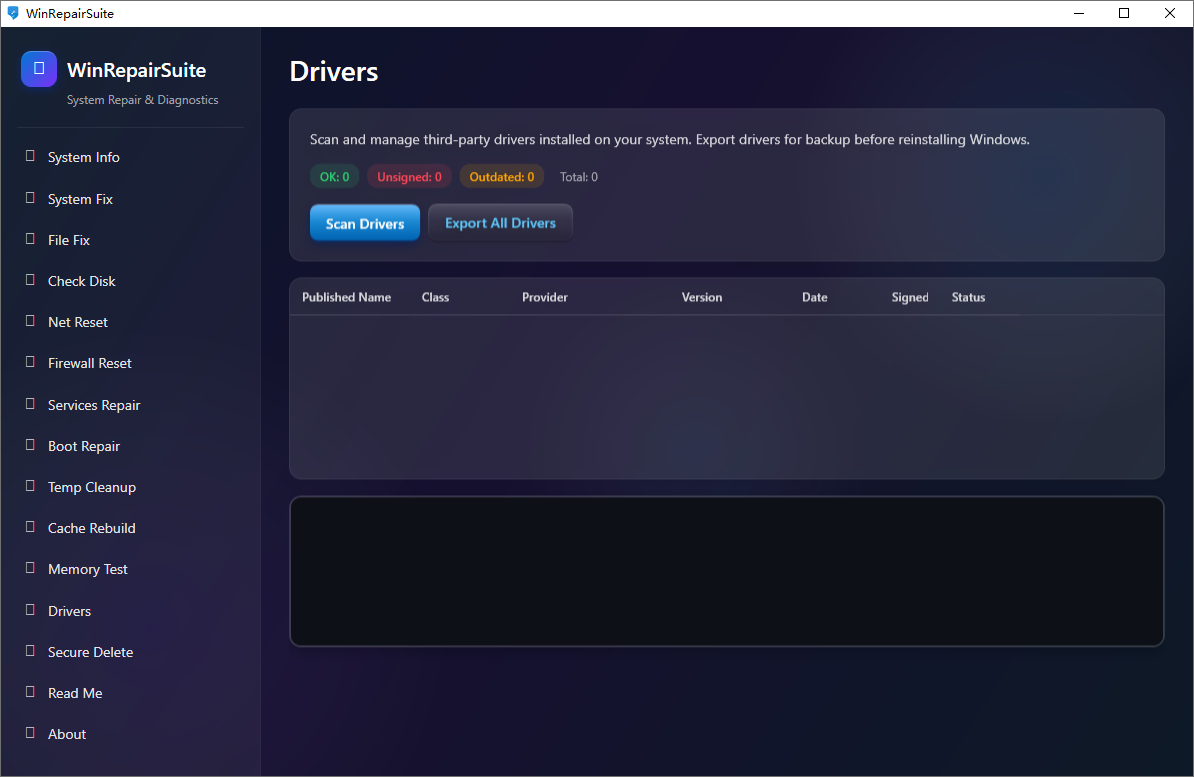Click the icon beside Cache Rebuild
The width and height of the screenshot is (1194, 777).
pyautogui.click(x=30, y=528)
